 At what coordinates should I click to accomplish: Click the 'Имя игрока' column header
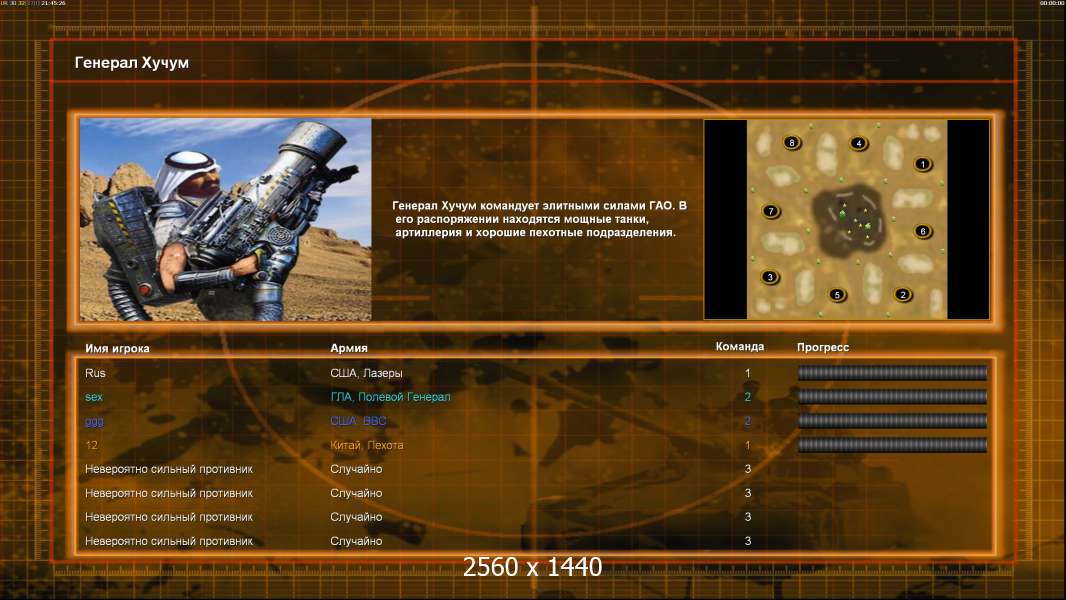pyautogui.click(x=117, y=348)
